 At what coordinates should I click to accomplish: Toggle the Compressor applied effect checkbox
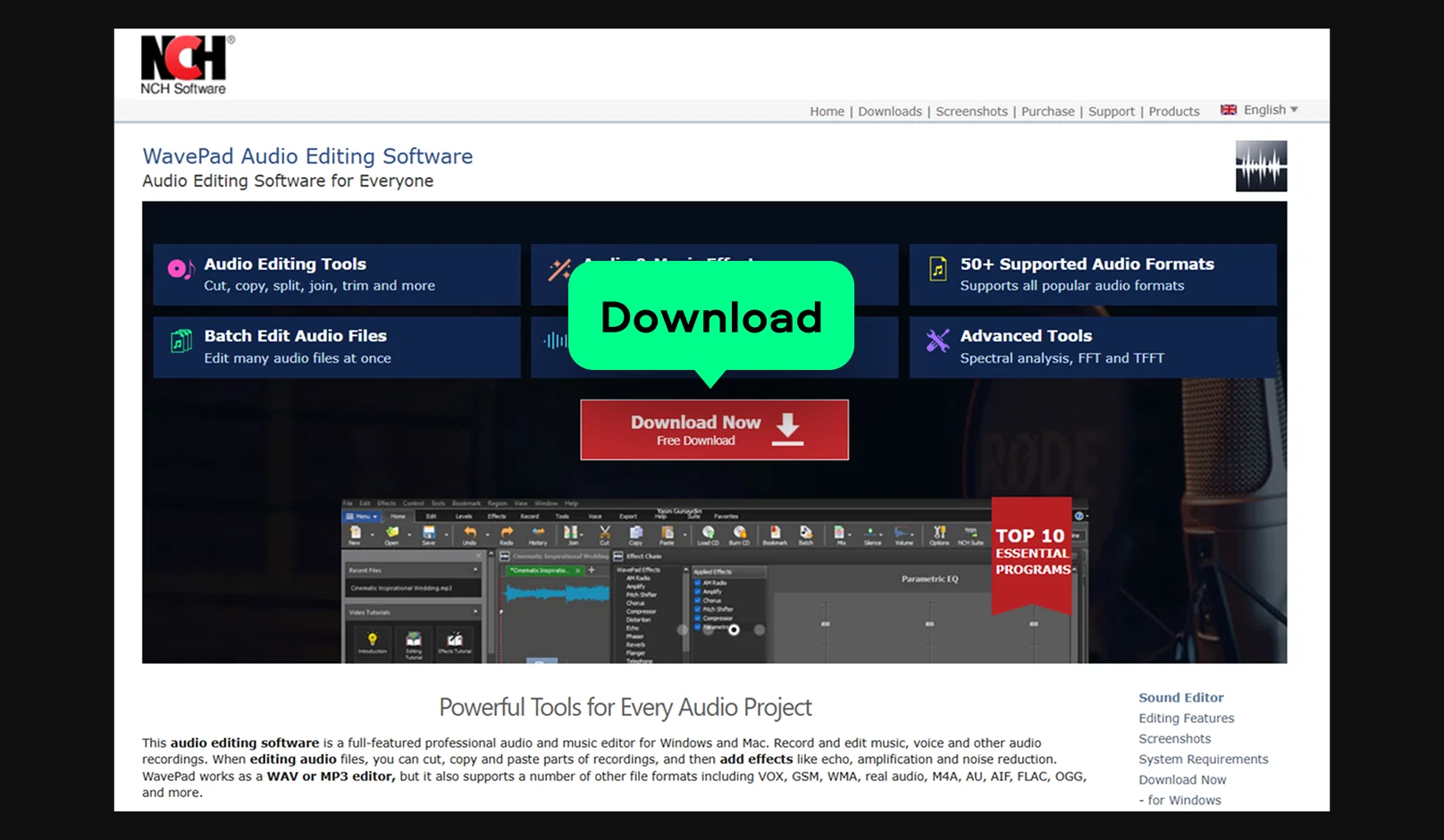click(x=698, y=618)
